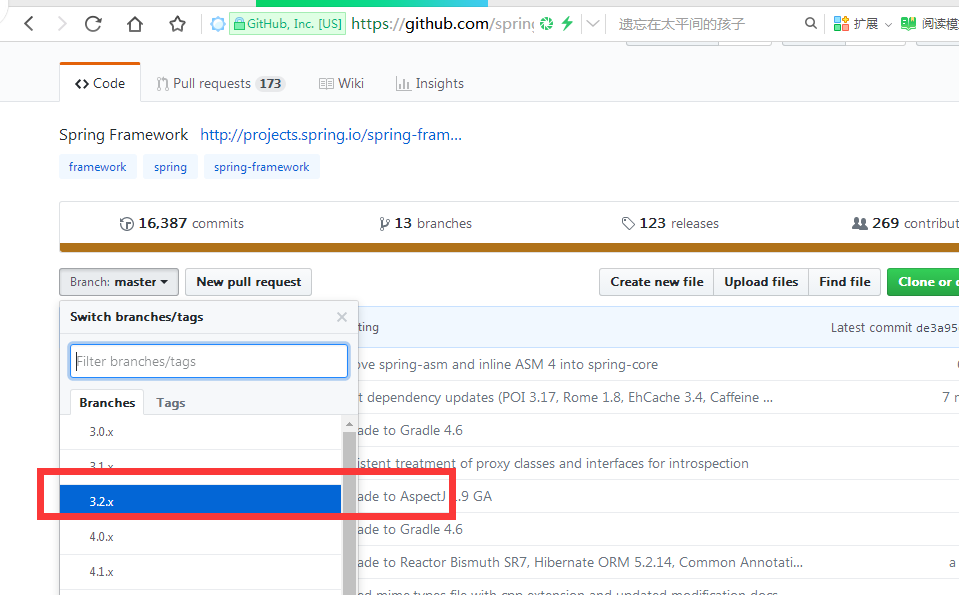Click the github.com URL address field
Image resolution: width=959 pixels, height=595 pixels.
442,24
